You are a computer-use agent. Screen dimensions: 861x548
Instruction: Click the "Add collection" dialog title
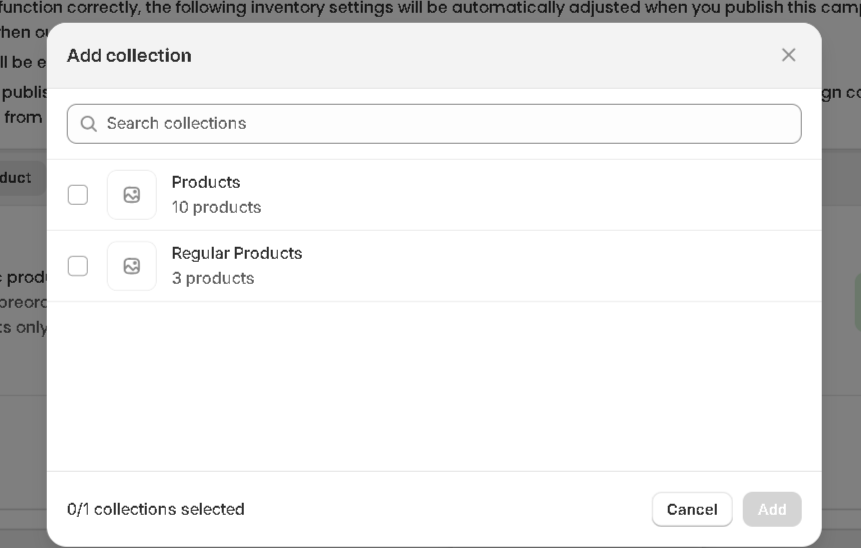coord(129,56)
